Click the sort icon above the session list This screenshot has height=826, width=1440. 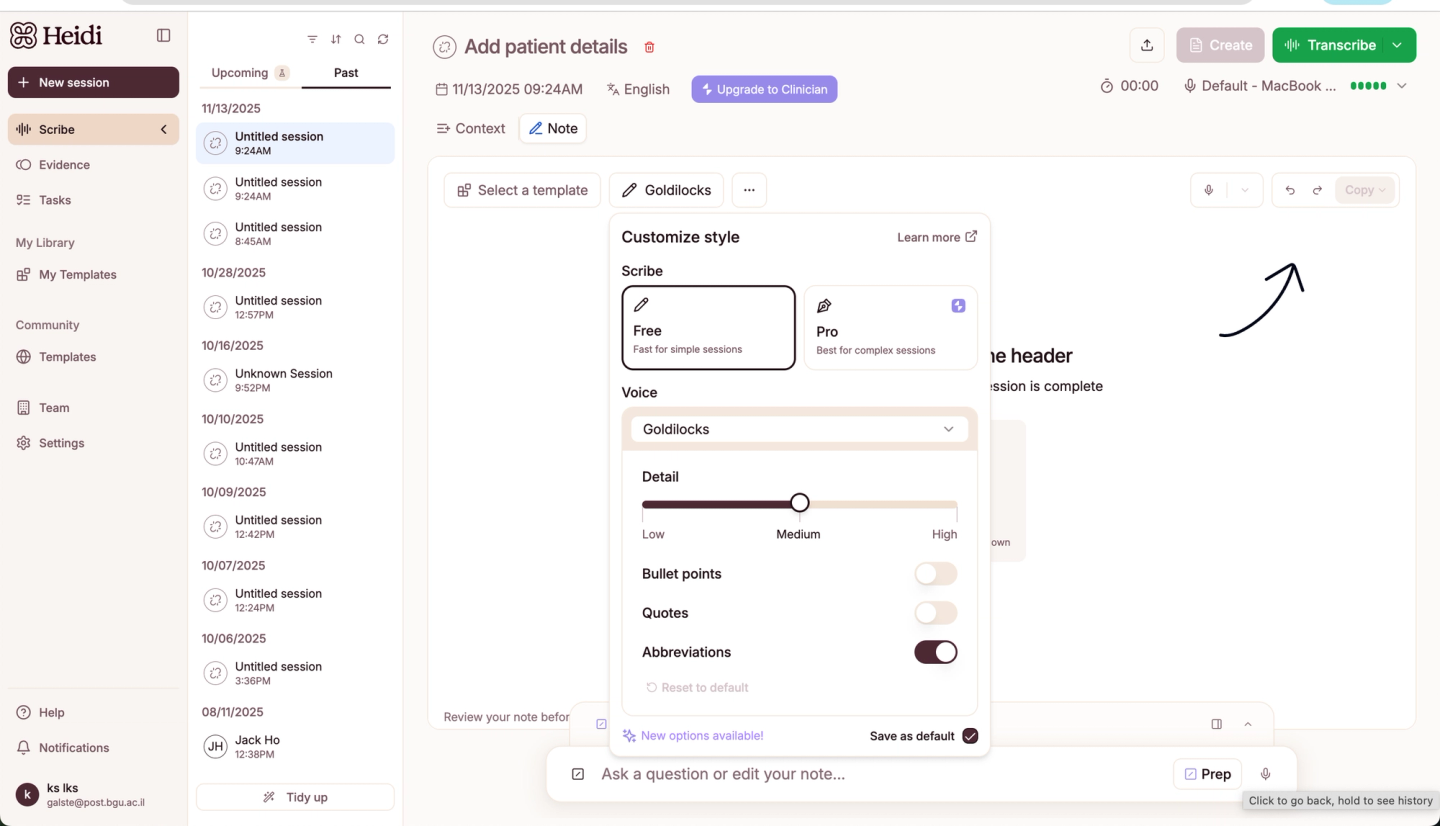(336, 39)
